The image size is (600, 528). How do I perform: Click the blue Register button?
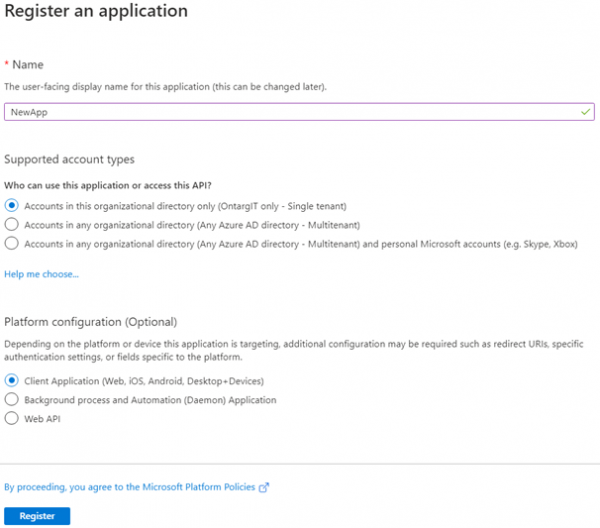click(37, 516)
